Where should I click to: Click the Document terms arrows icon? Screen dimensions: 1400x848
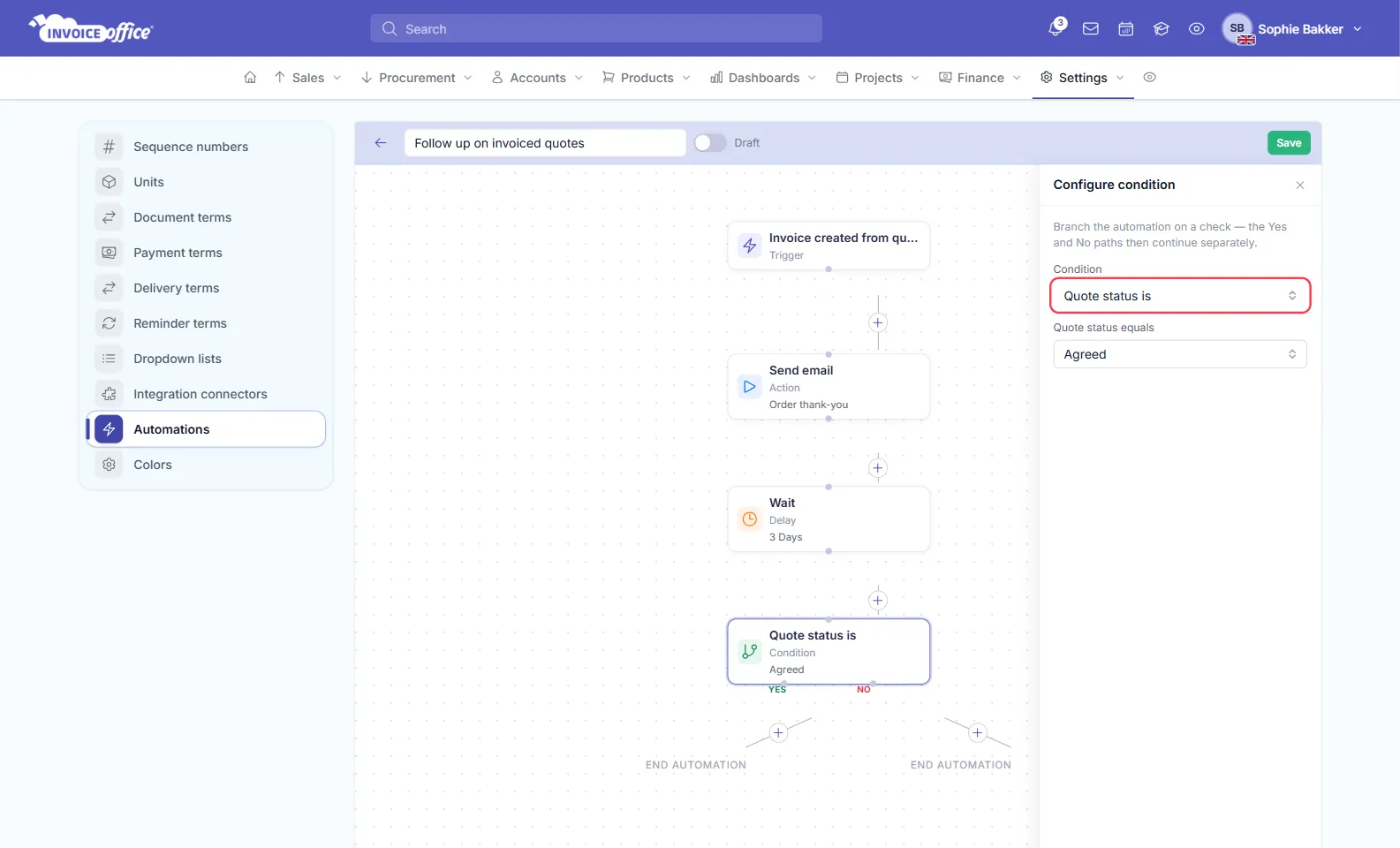tap(109, 217)
